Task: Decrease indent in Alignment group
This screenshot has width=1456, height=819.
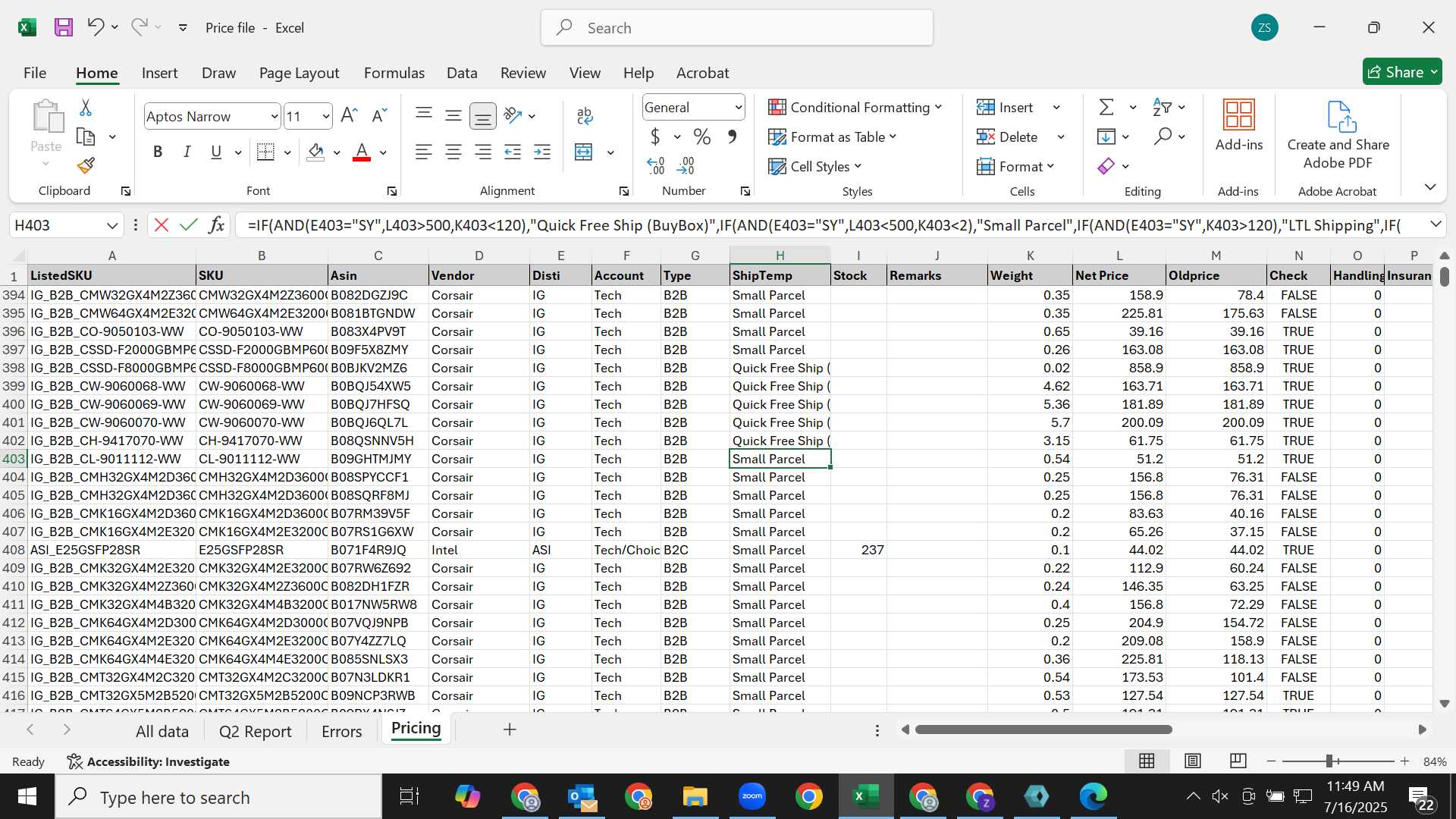Action: (x=513, y=152)
